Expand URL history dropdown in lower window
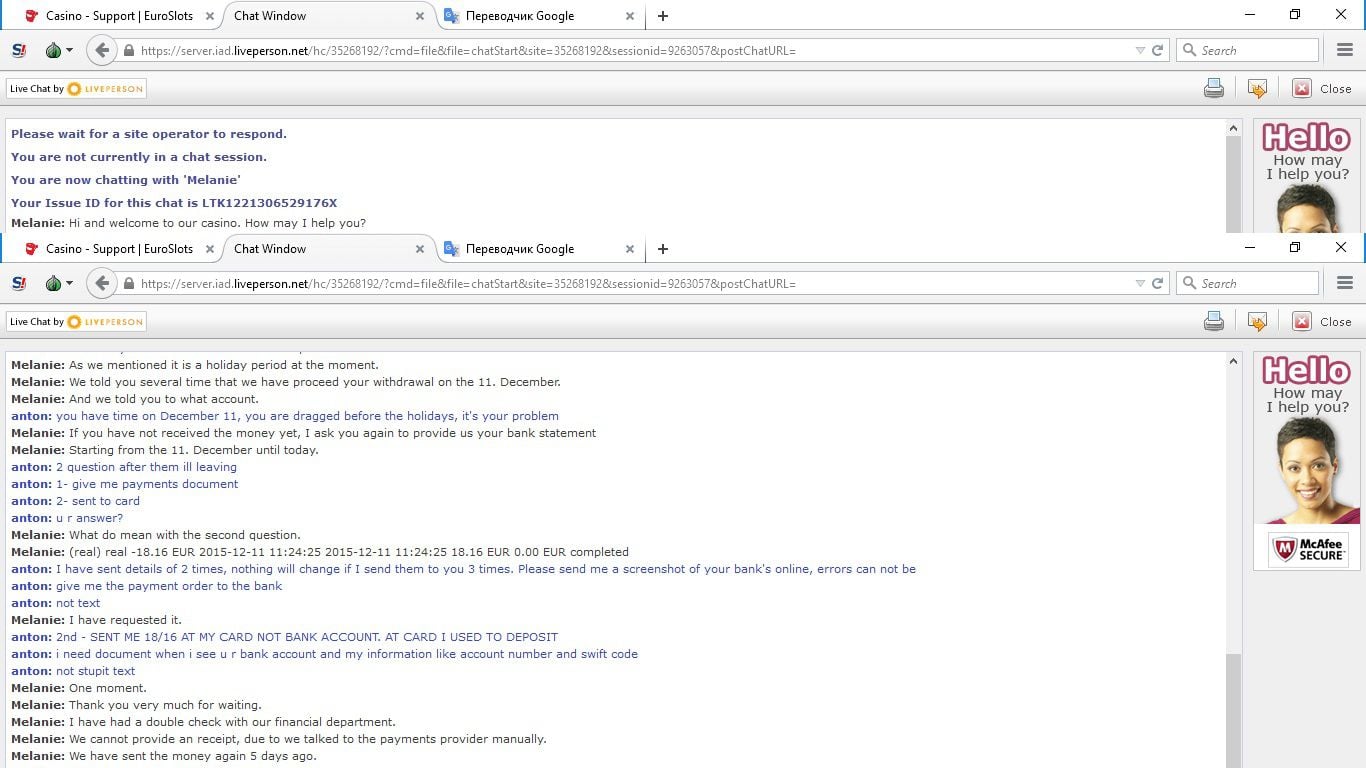The width and height of the screenshot is (1366, 768). point(1140,283)
